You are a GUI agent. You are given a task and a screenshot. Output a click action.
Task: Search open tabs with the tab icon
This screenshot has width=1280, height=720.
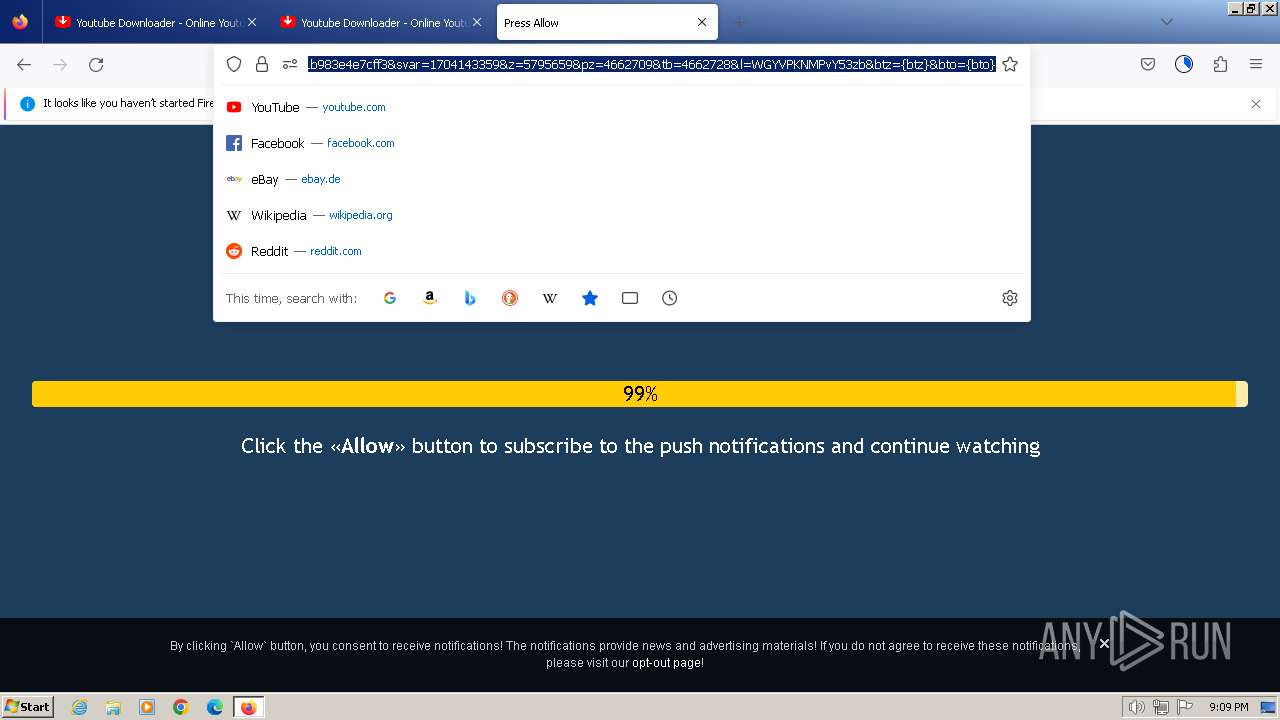(x=630, y=298)
